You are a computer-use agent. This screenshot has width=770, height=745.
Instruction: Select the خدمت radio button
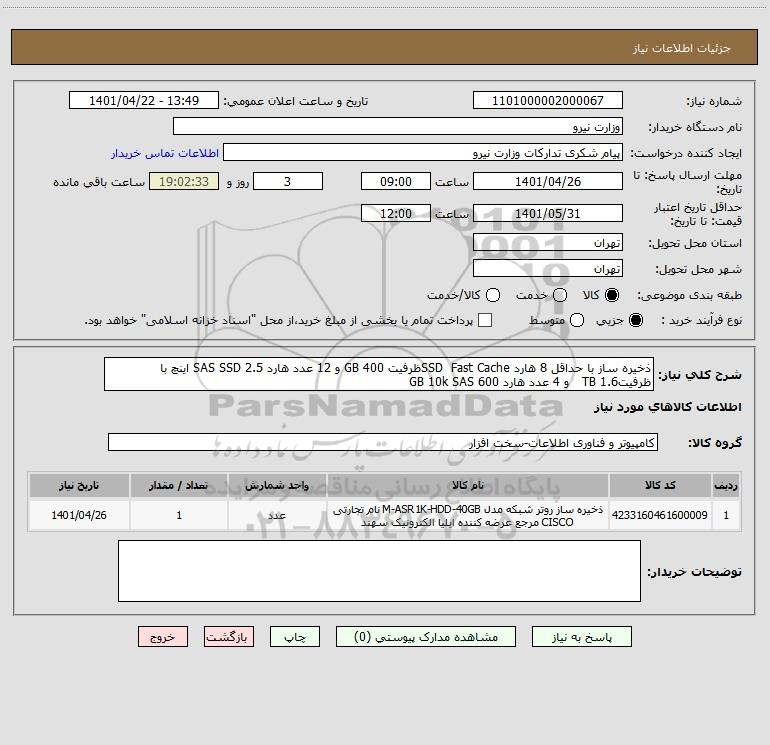click(560, 295)
